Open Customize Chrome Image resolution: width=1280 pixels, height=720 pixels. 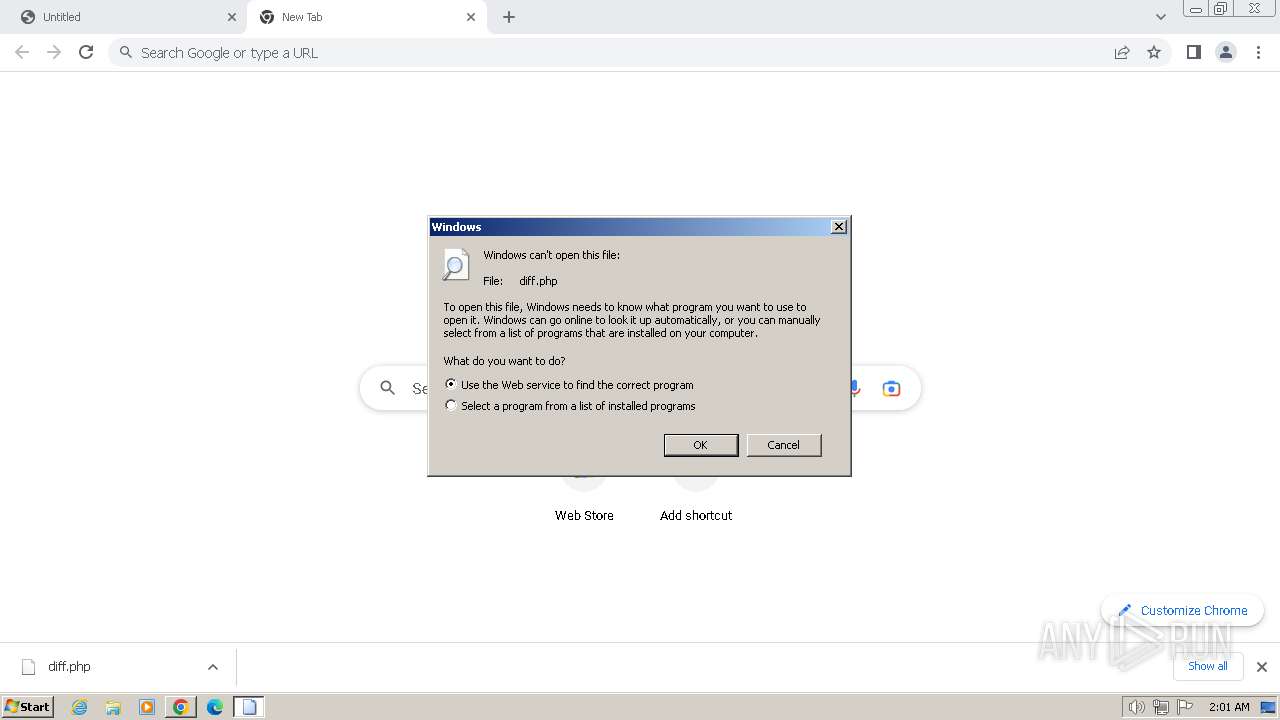click(x=1183, y=610)
